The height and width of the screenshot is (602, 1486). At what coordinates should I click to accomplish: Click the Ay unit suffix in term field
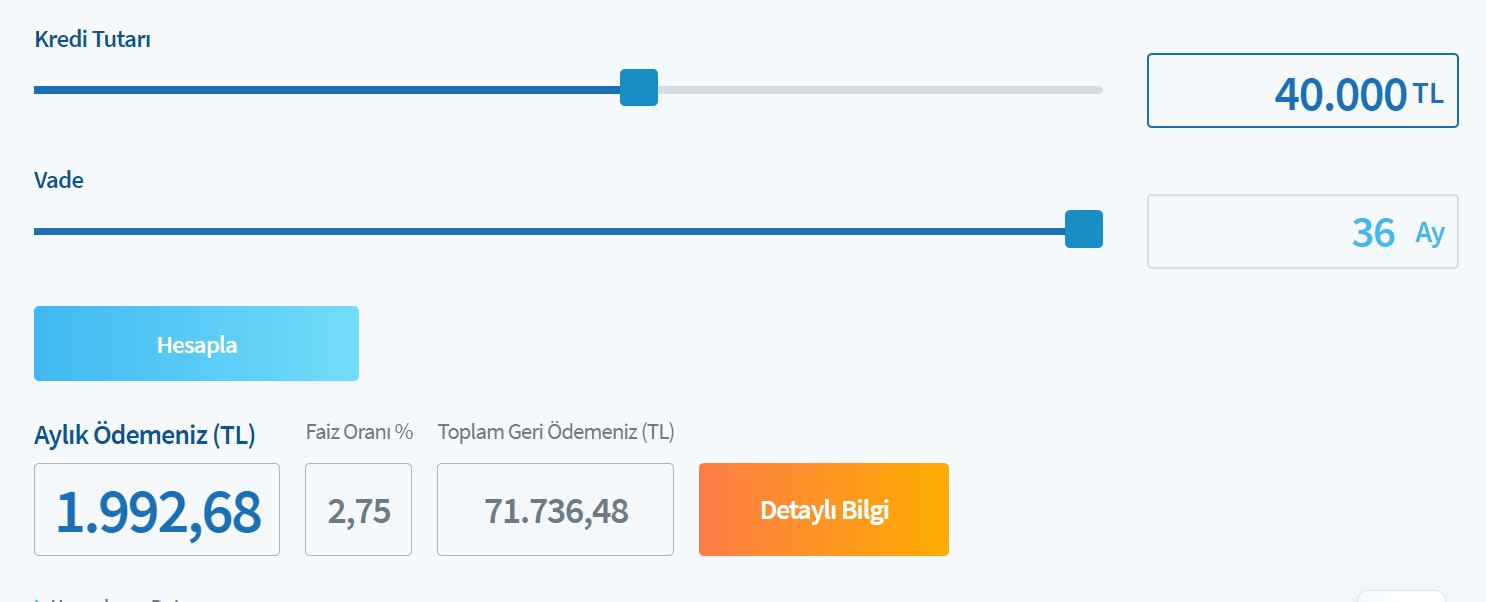point(1430,233)
